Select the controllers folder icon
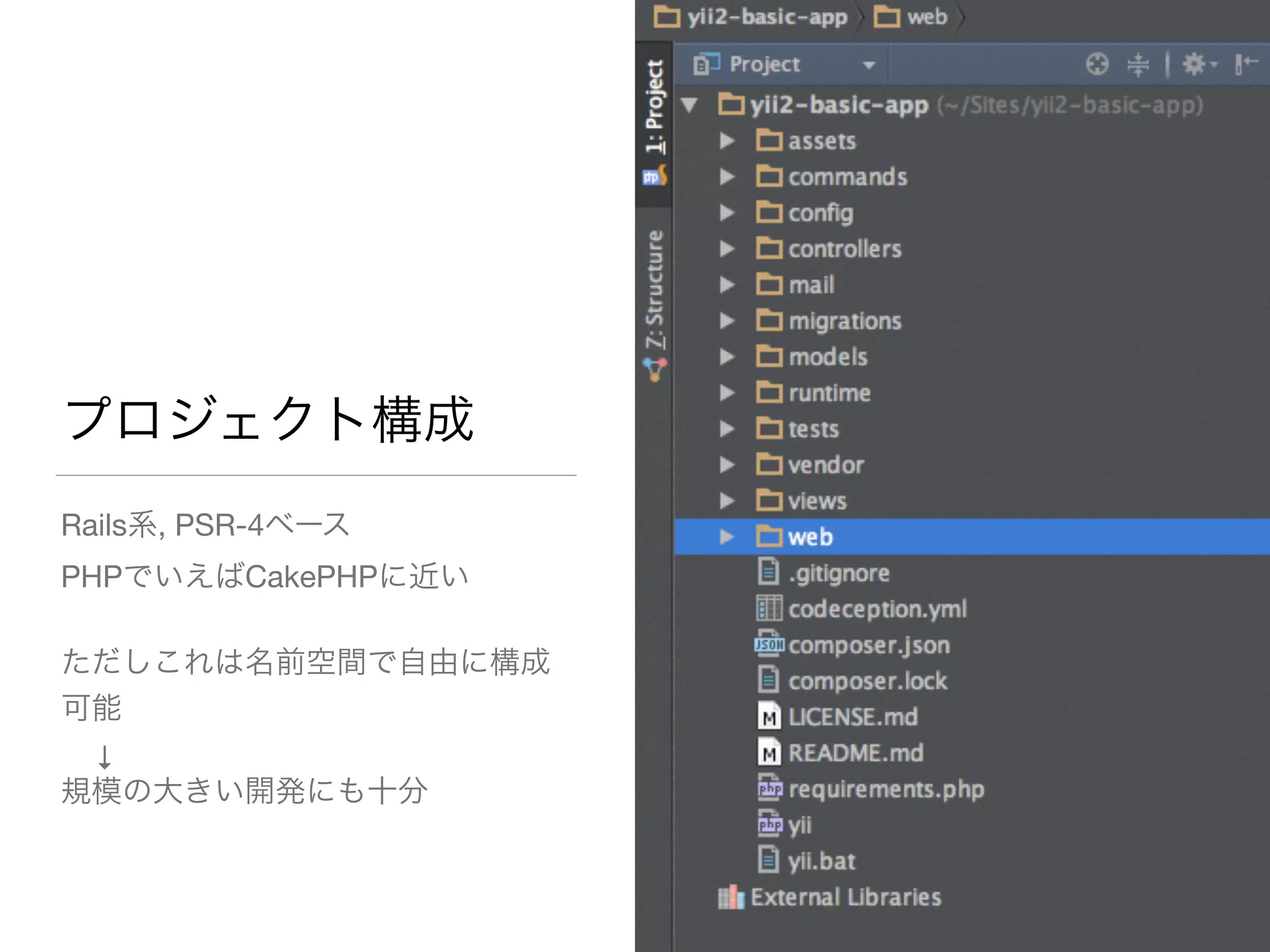Screen dimensions: 1270x952 [x=769, y=248]
